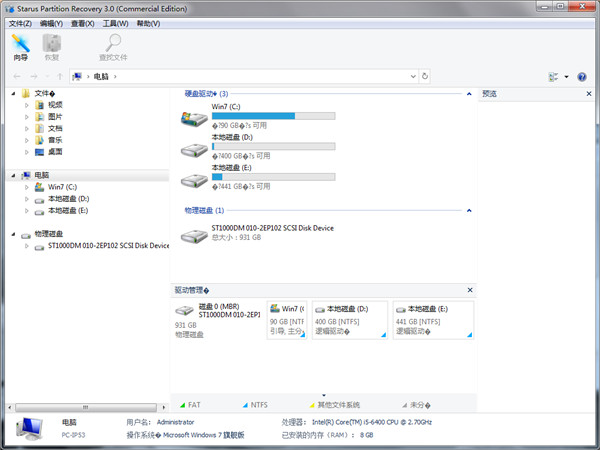Expand the 视频 tree node

[x=26, y=105]
